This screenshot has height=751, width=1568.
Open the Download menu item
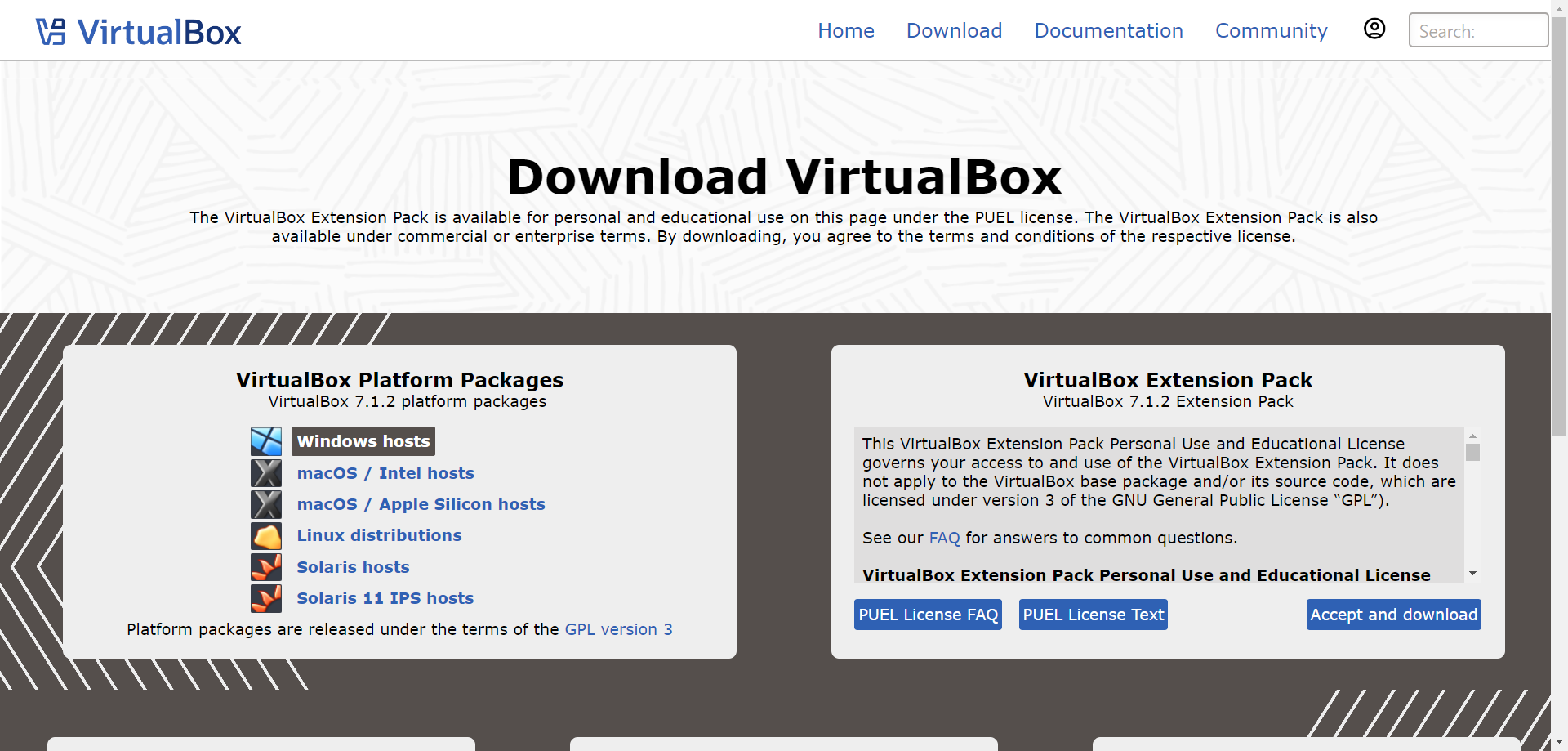coord(954,31)
